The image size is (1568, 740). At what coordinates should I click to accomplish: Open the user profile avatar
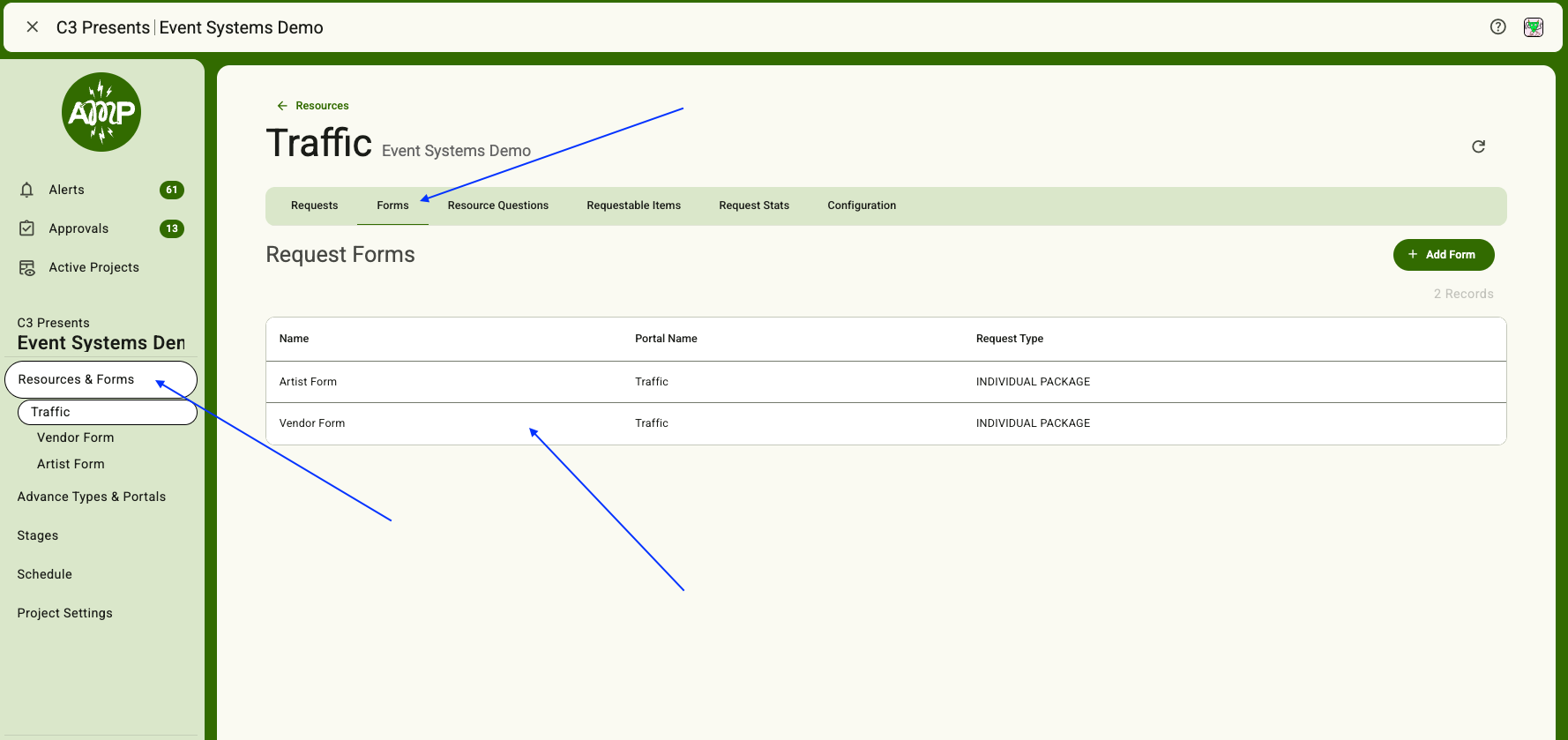1534,27
